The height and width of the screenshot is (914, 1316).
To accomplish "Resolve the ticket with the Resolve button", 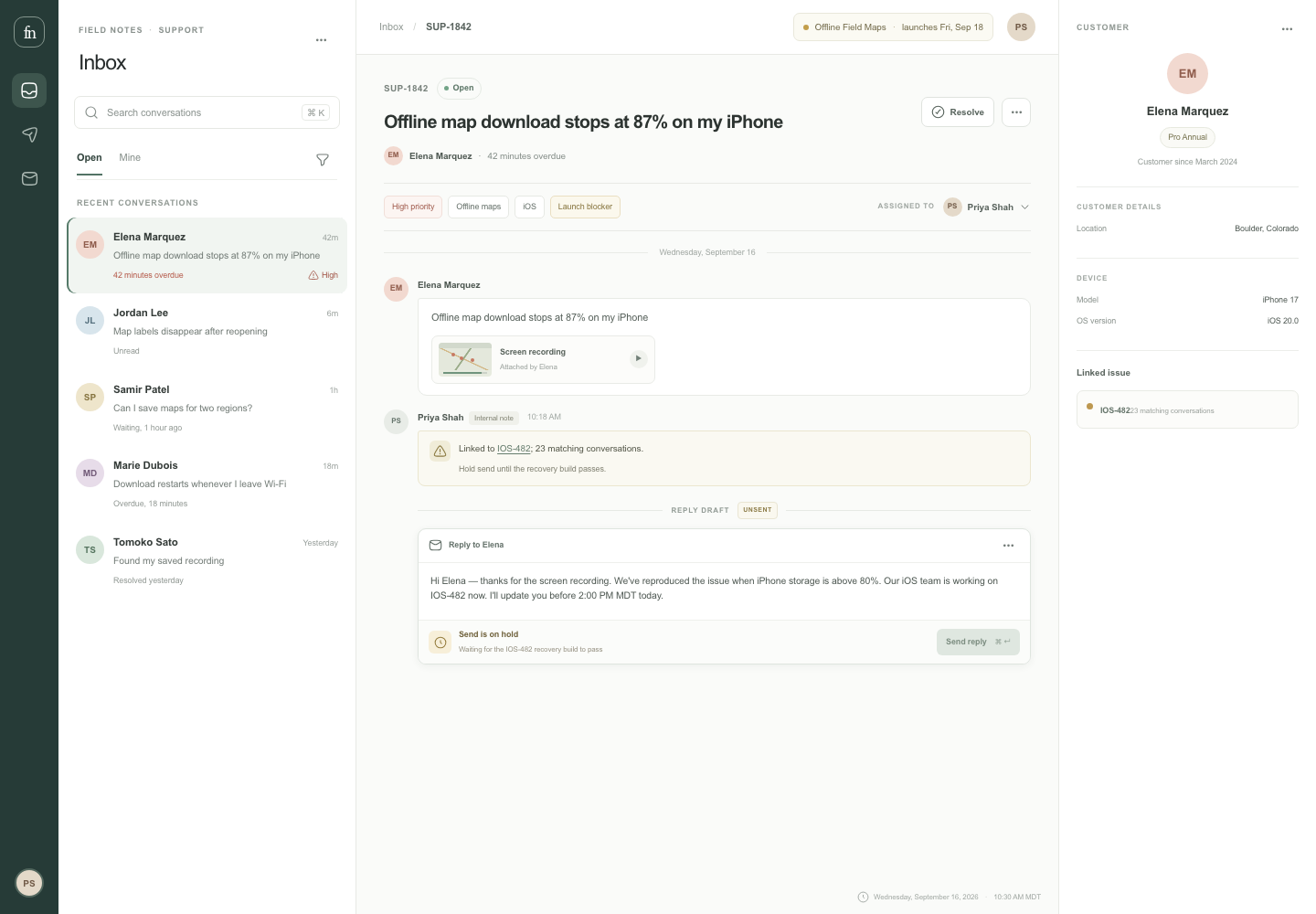I will [x=958, y=112].
